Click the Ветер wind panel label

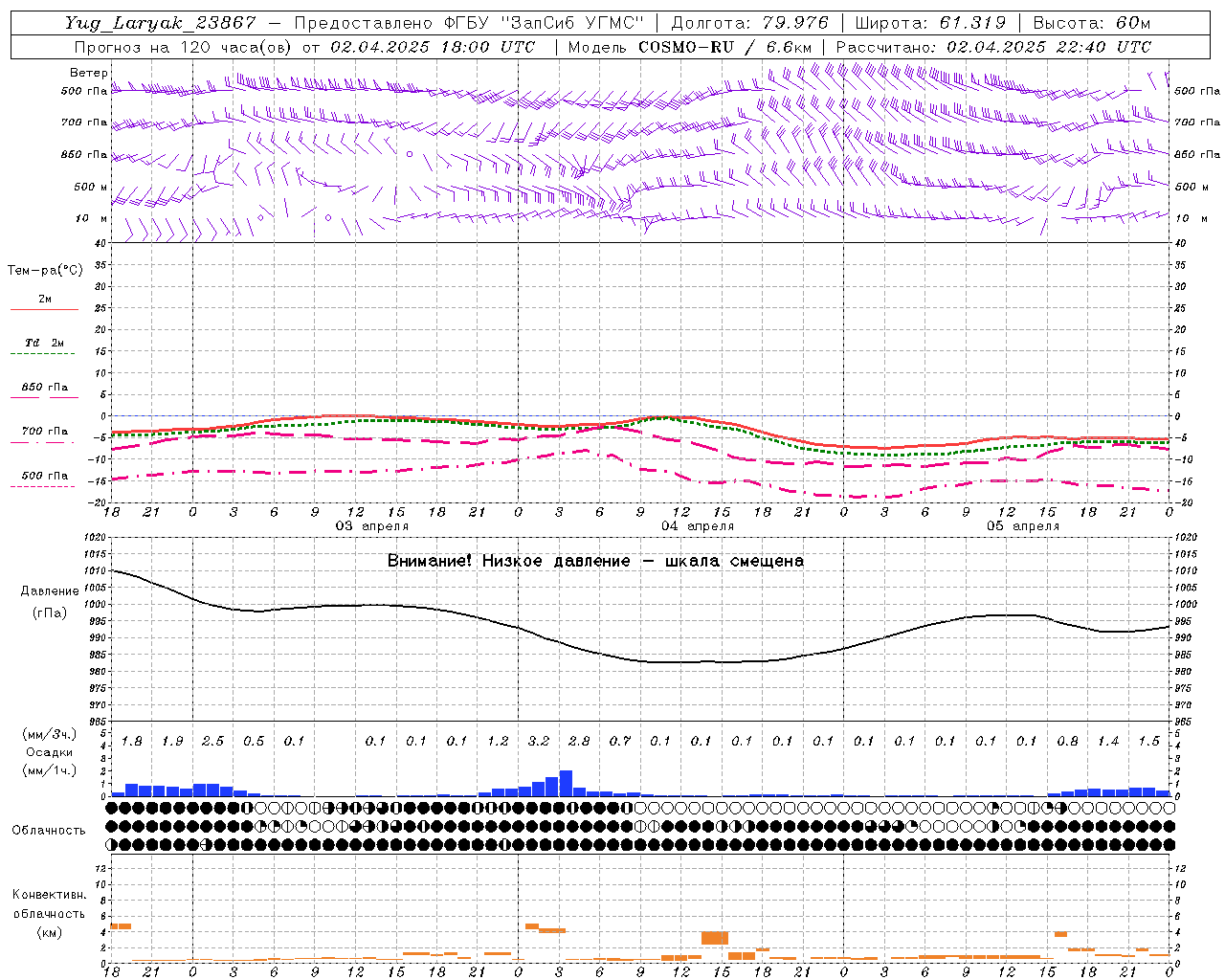89,73
